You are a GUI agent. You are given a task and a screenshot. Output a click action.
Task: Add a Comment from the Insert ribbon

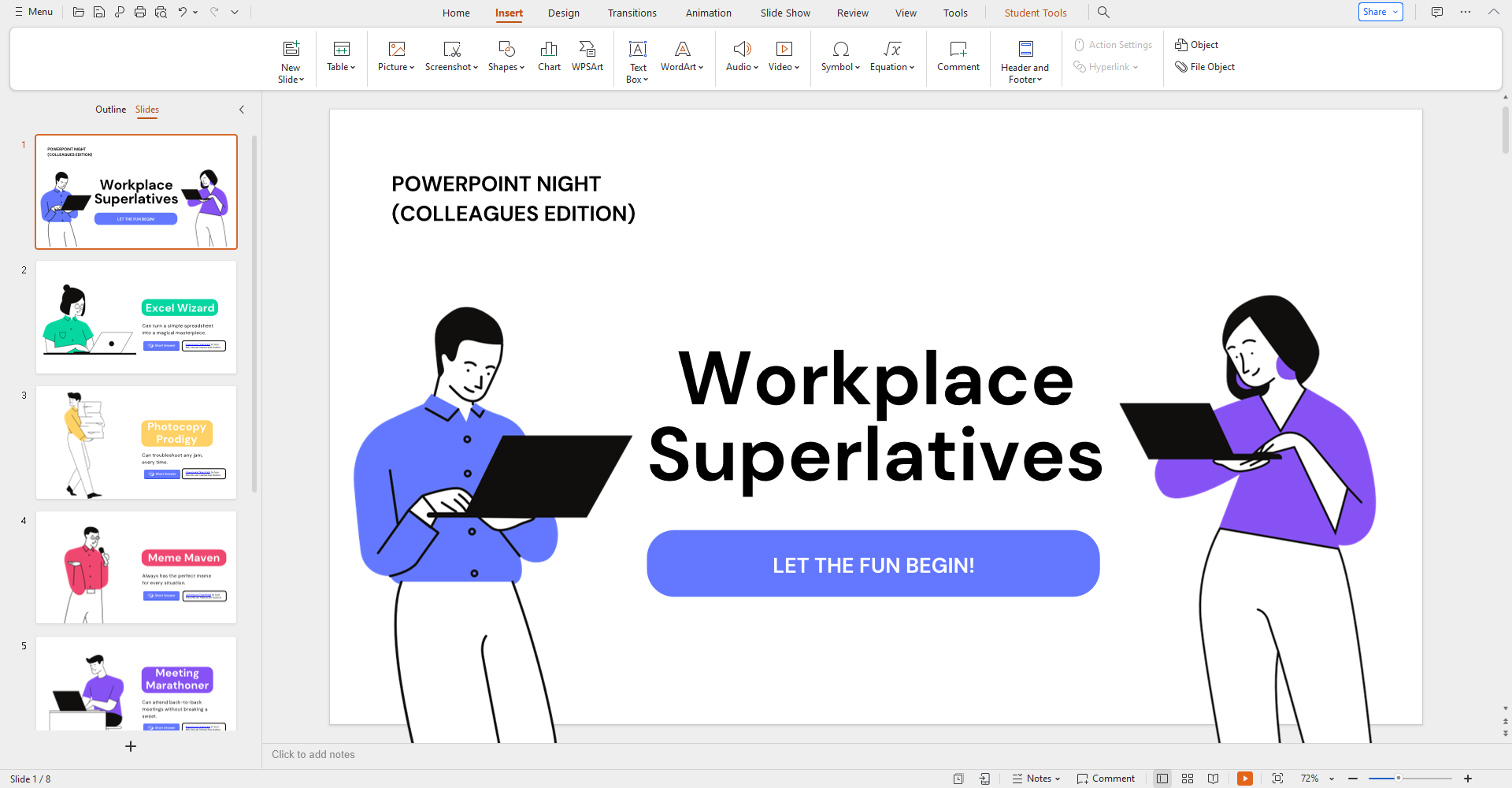point(958,57)
